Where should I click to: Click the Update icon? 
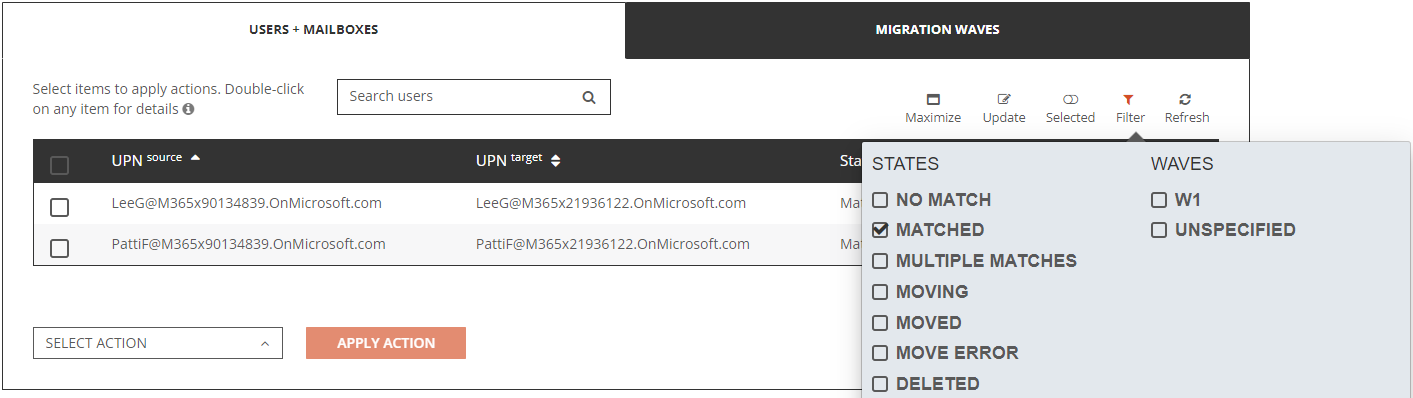[1004, 100]
